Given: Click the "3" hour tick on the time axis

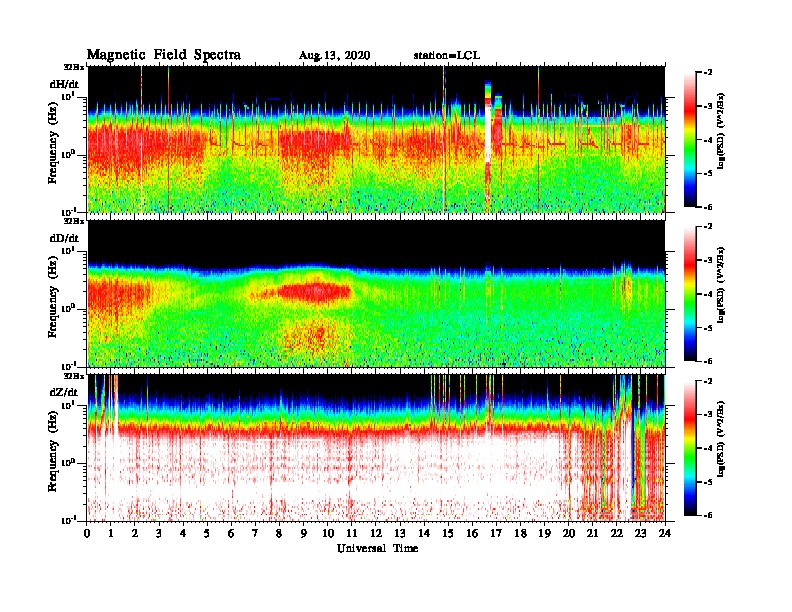Looking at the screenshot, I should point(160,534).
